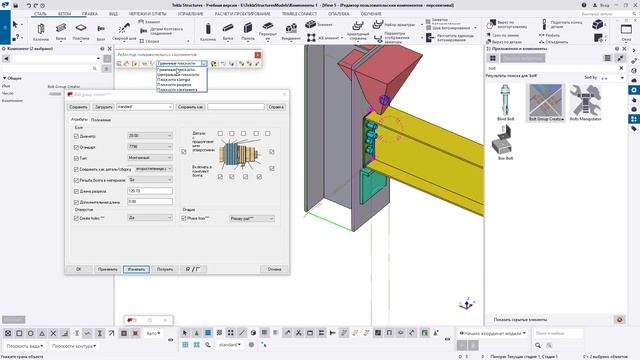Open the Create holes Да dropdown
The width and height of the screenshot is (640, 360).
[x=150, y=218]
